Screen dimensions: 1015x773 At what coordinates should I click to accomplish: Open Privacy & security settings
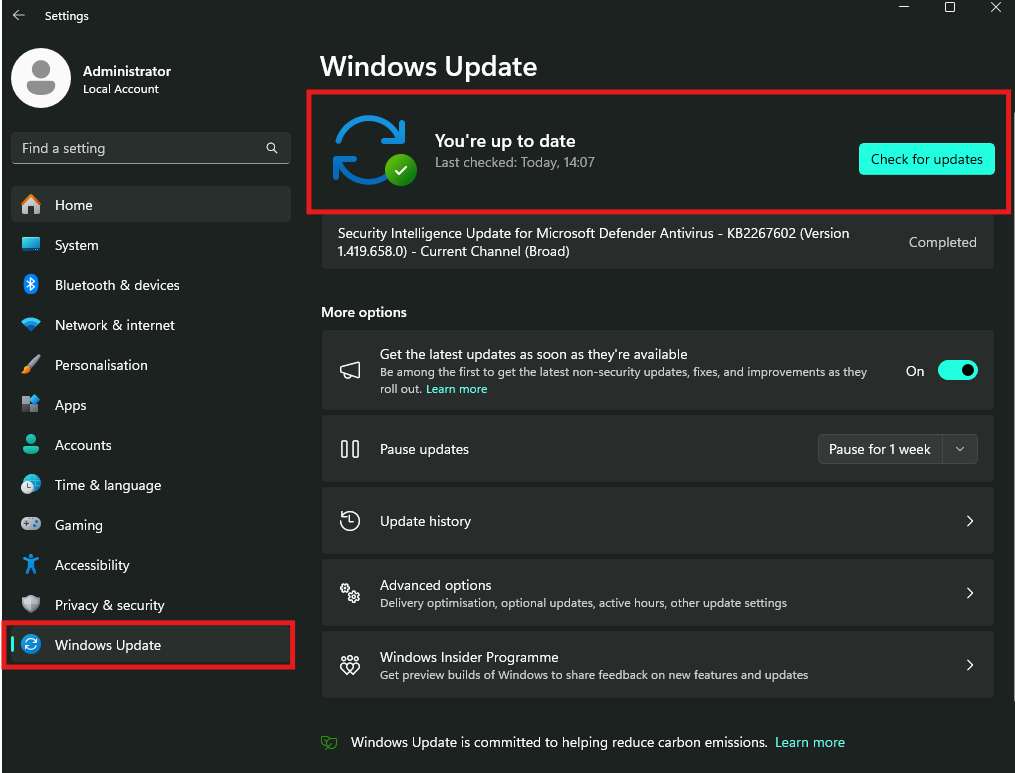pos(151,605)
